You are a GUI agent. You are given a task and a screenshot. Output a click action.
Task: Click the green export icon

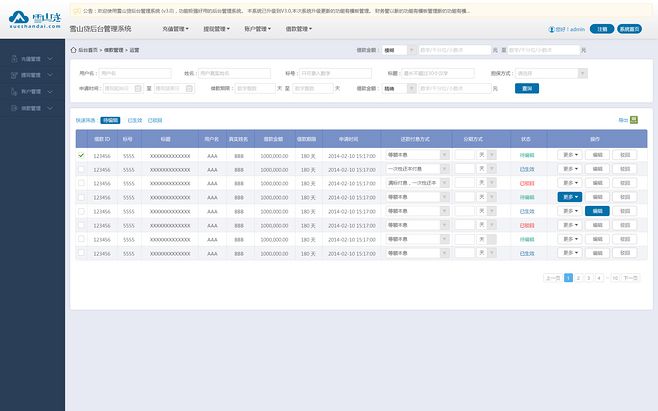(x=634, y=120)
